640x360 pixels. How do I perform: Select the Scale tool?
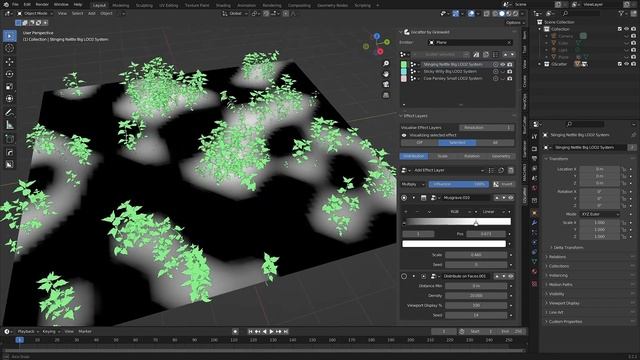(x=9, y=87)
